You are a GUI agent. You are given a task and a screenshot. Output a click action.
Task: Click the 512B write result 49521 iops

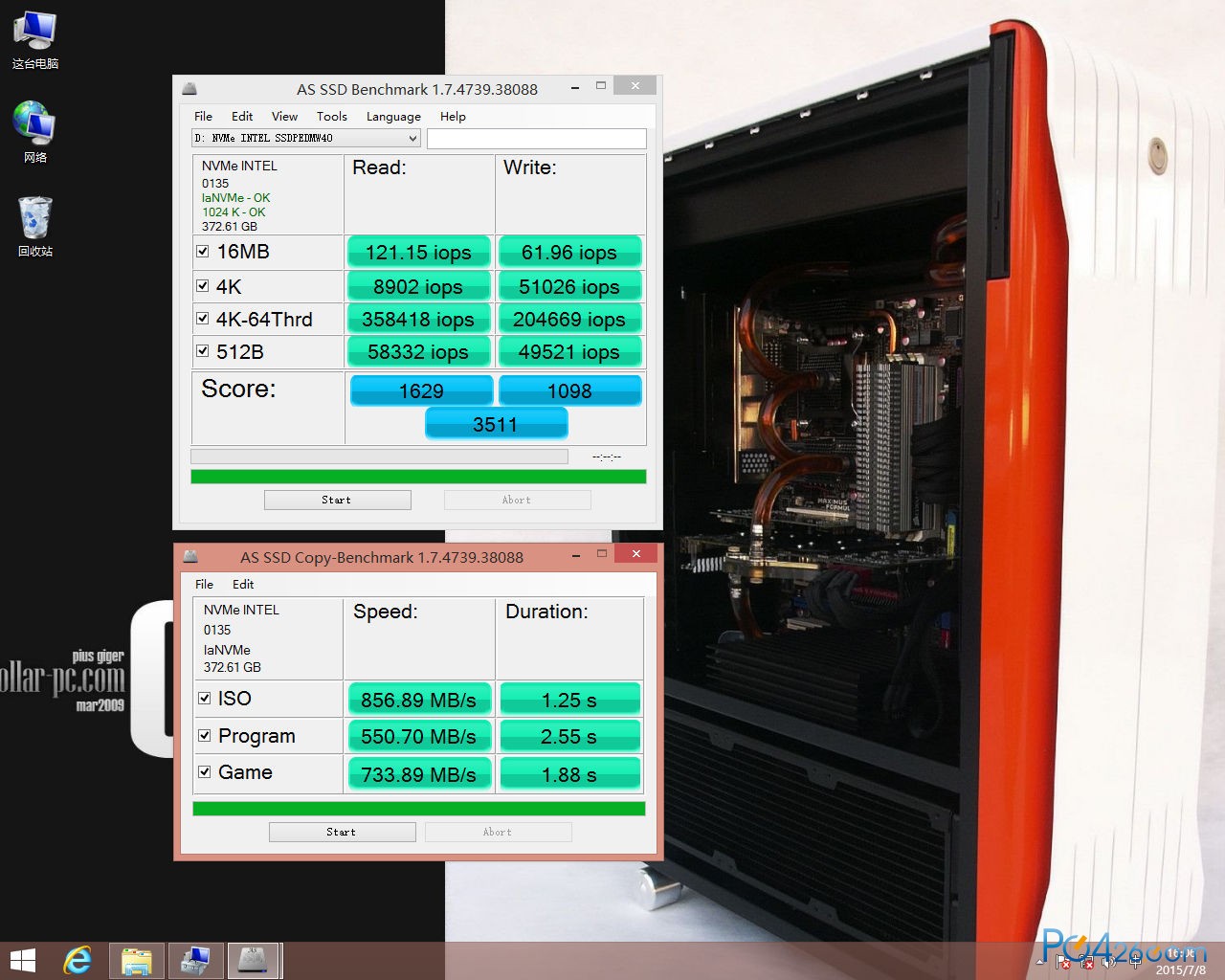pyautogui.click(x=569, y=352)
